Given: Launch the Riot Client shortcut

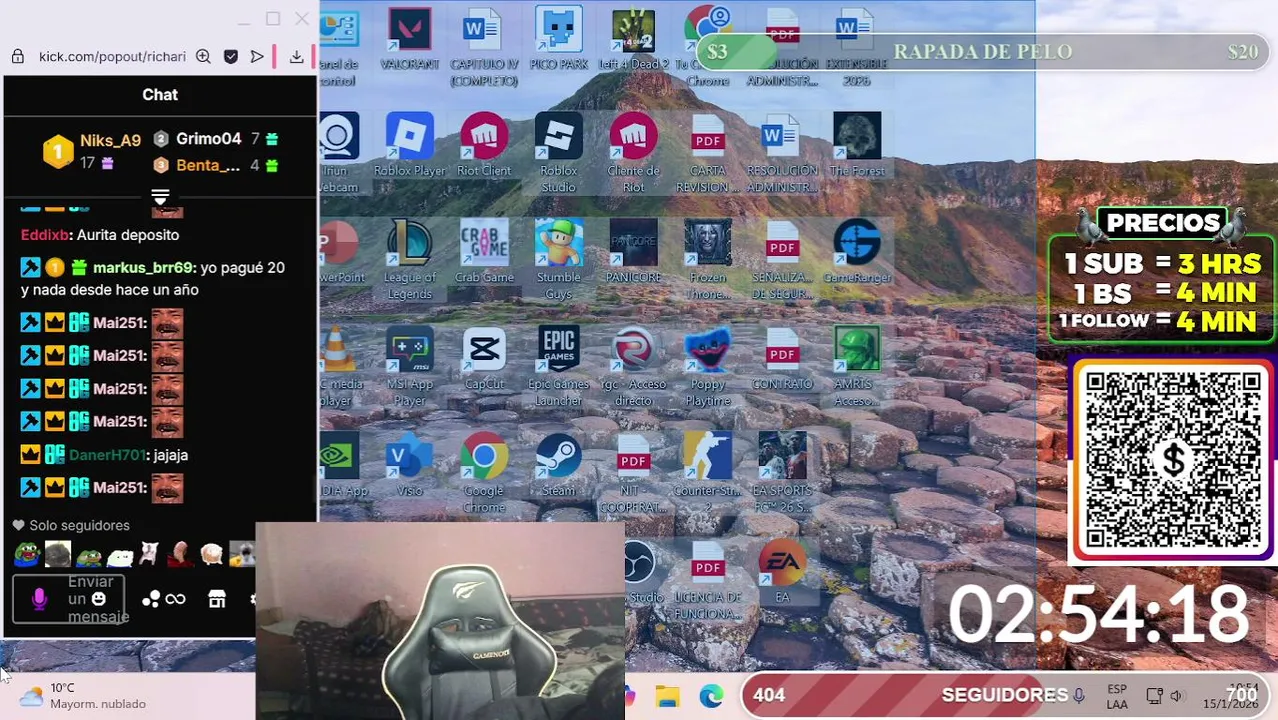Looking at the screenshot, I should pyautogui.click(x=484, y=146).
